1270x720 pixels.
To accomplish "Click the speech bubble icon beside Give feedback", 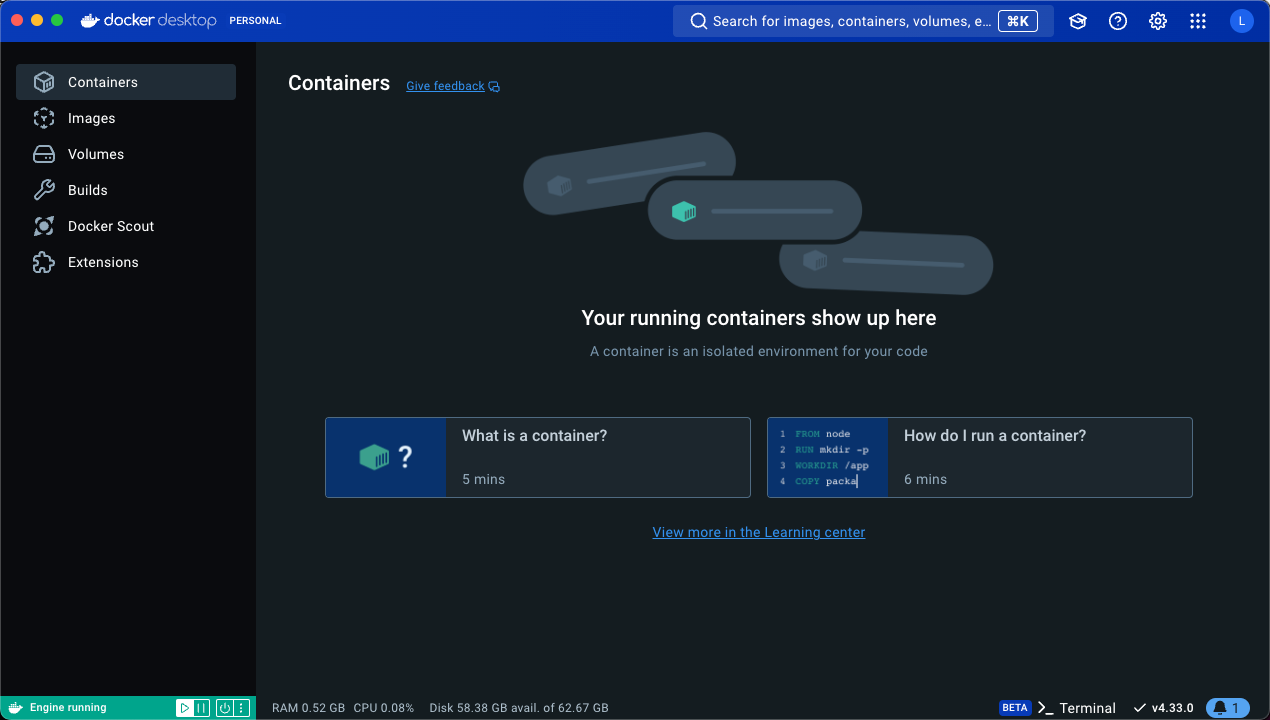I will (x=494, y=87).
